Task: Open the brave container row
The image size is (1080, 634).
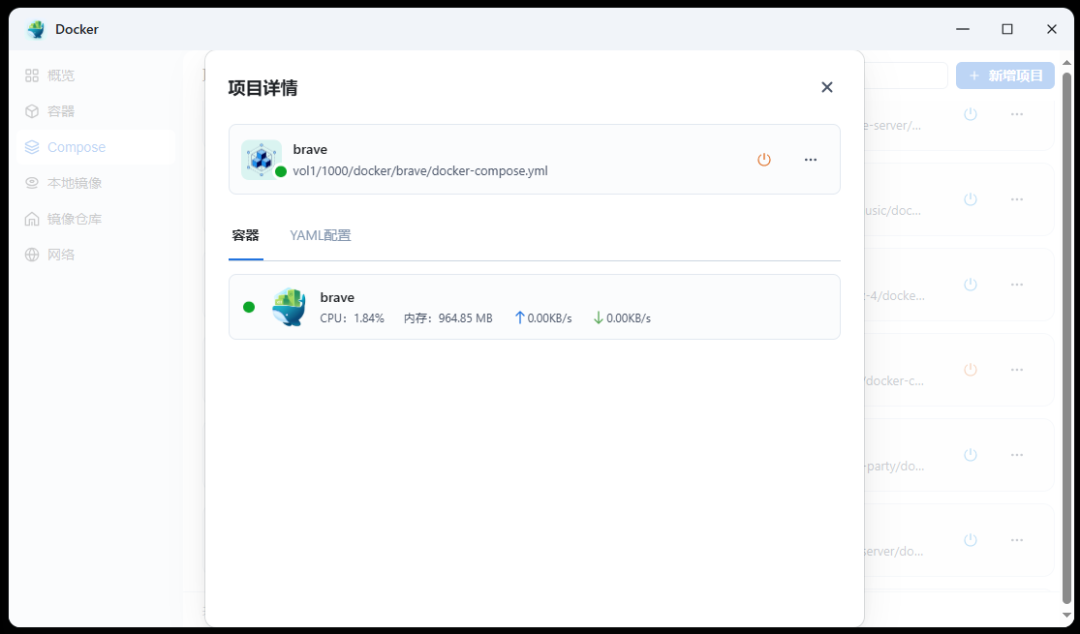Action: pyautogui.click(x=534, y=307)
